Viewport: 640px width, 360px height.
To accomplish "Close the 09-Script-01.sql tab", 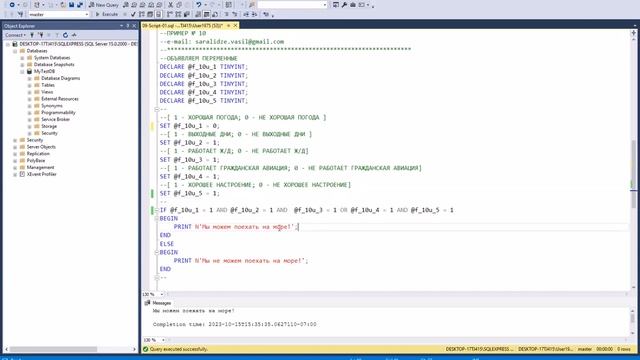I will [x=235, y=25].
